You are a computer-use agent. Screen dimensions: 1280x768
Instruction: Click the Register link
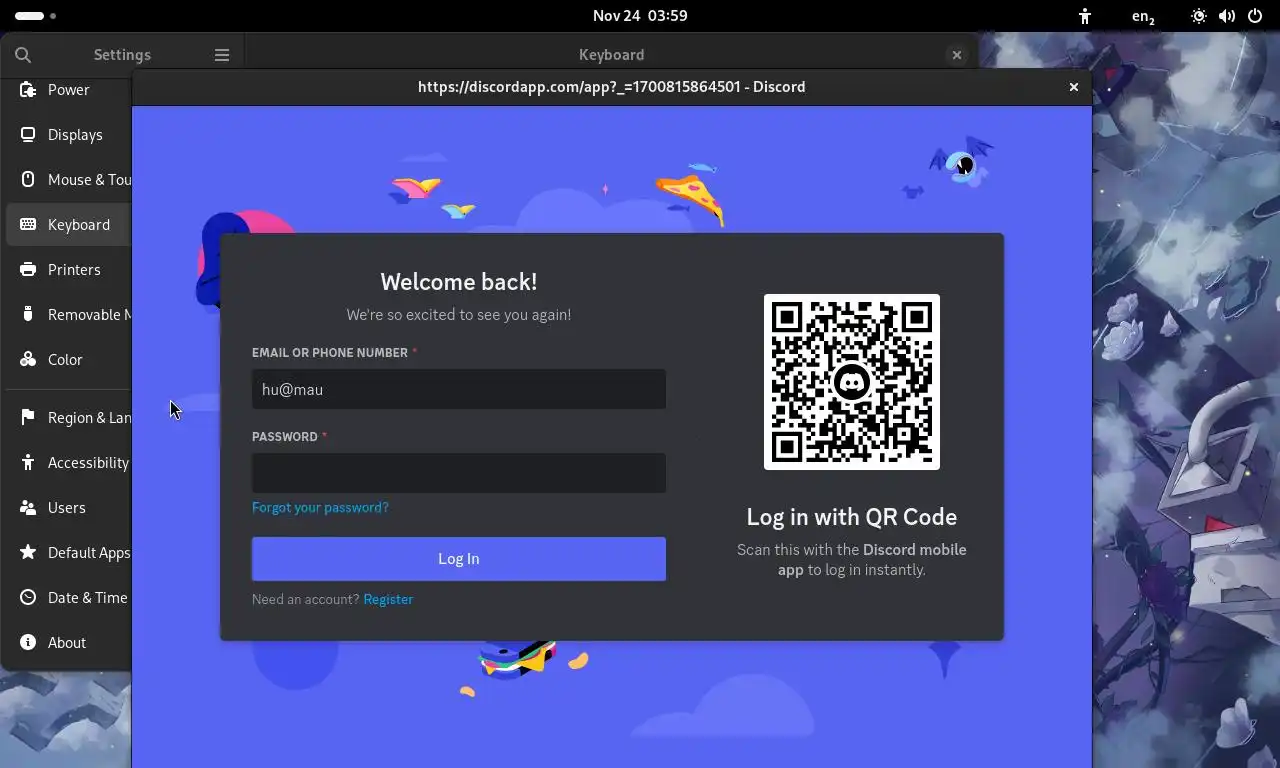[388, 600]
